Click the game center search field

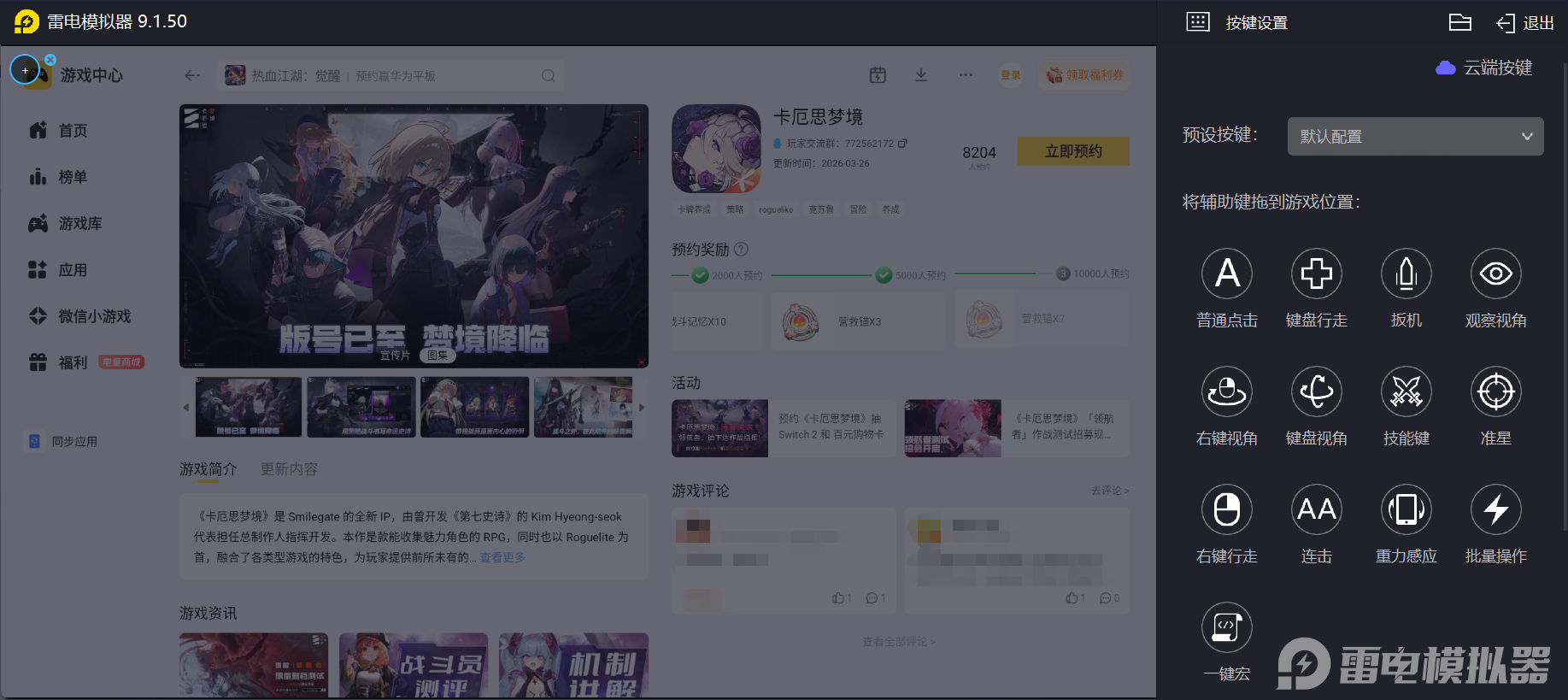pos(391,75)
